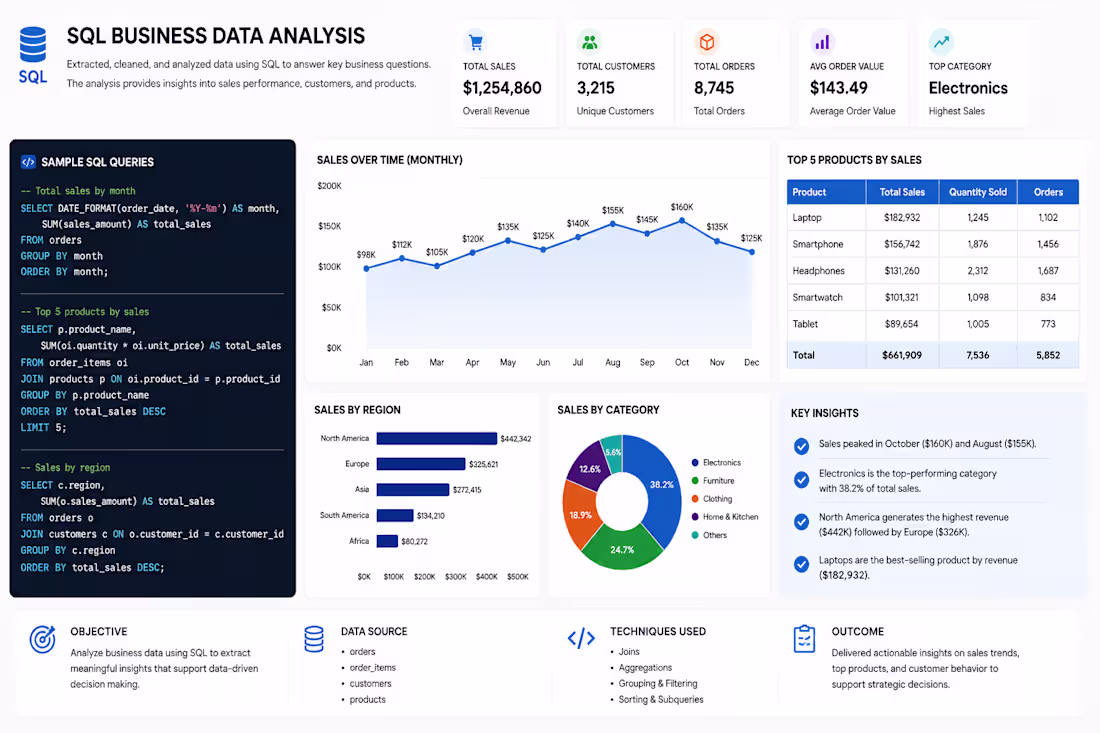Click the KEY INSIGHTS heading
The image size is (1100, 733).
pyautogui.click(x=824, y=413)
